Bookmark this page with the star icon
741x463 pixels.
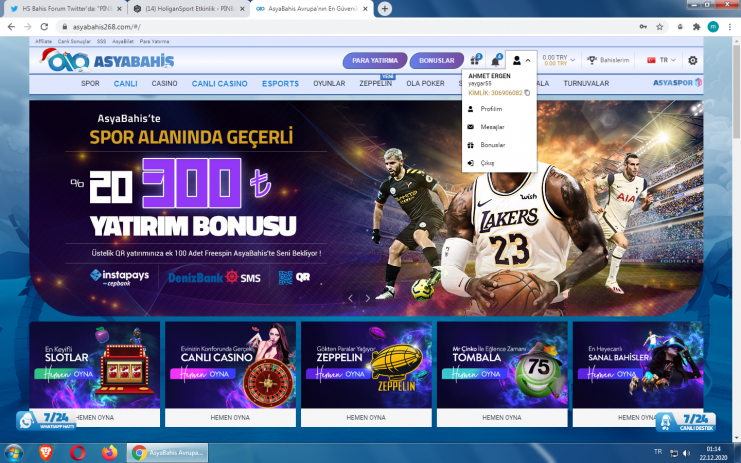(x=660, y=27)
